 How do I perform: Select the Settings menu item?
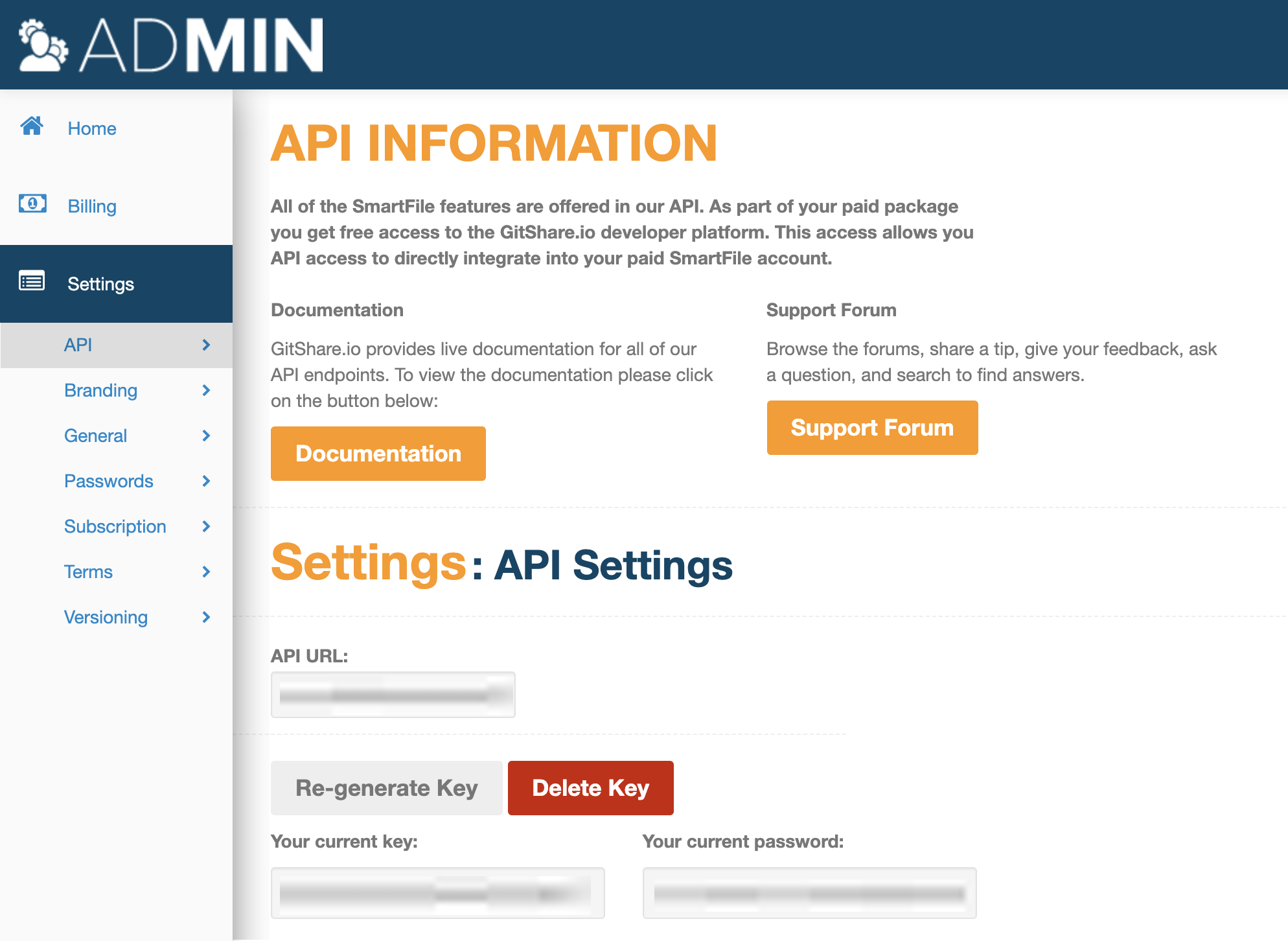(x=117, y=284)
